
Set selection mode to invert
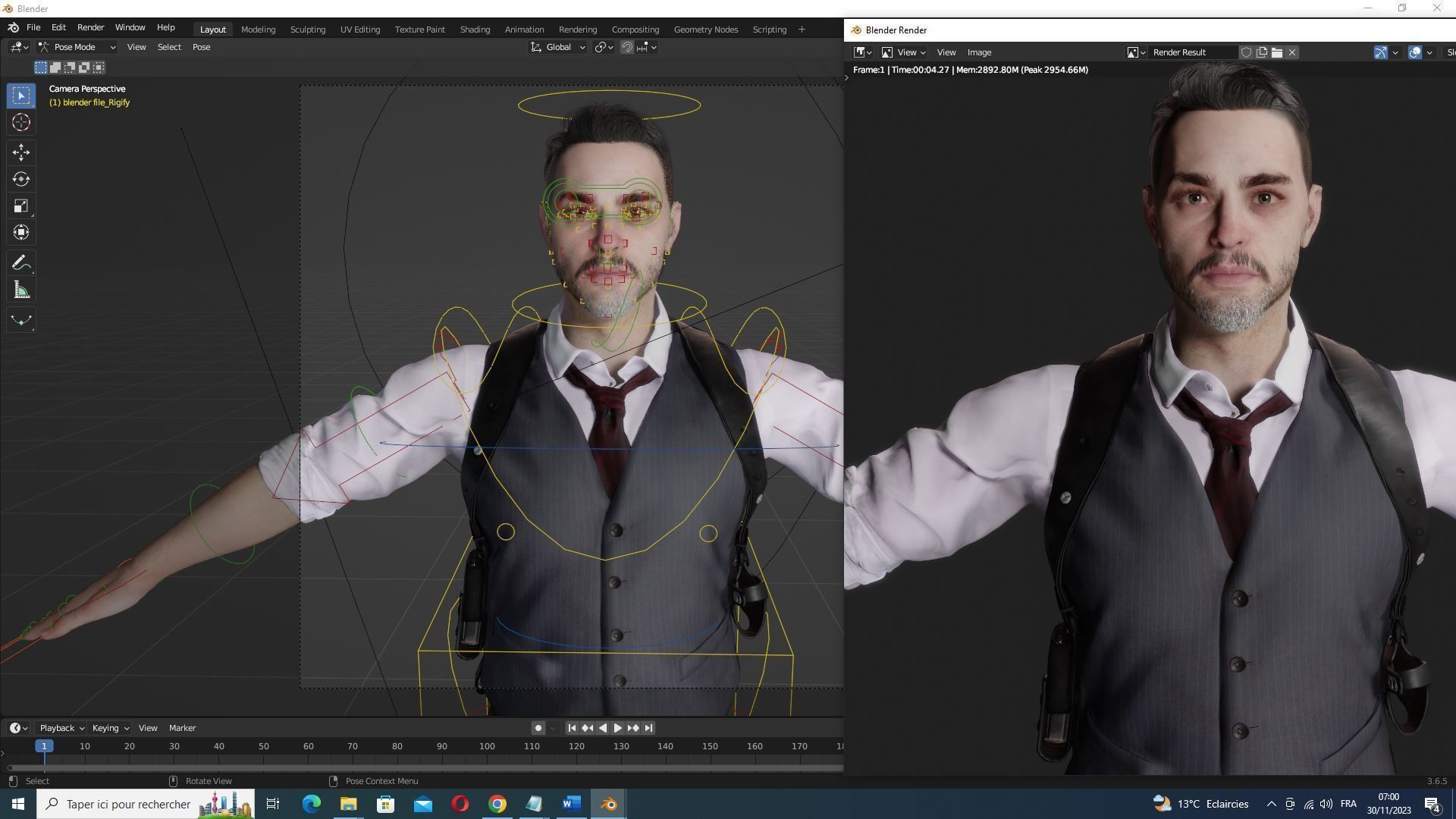pos(84,67)
